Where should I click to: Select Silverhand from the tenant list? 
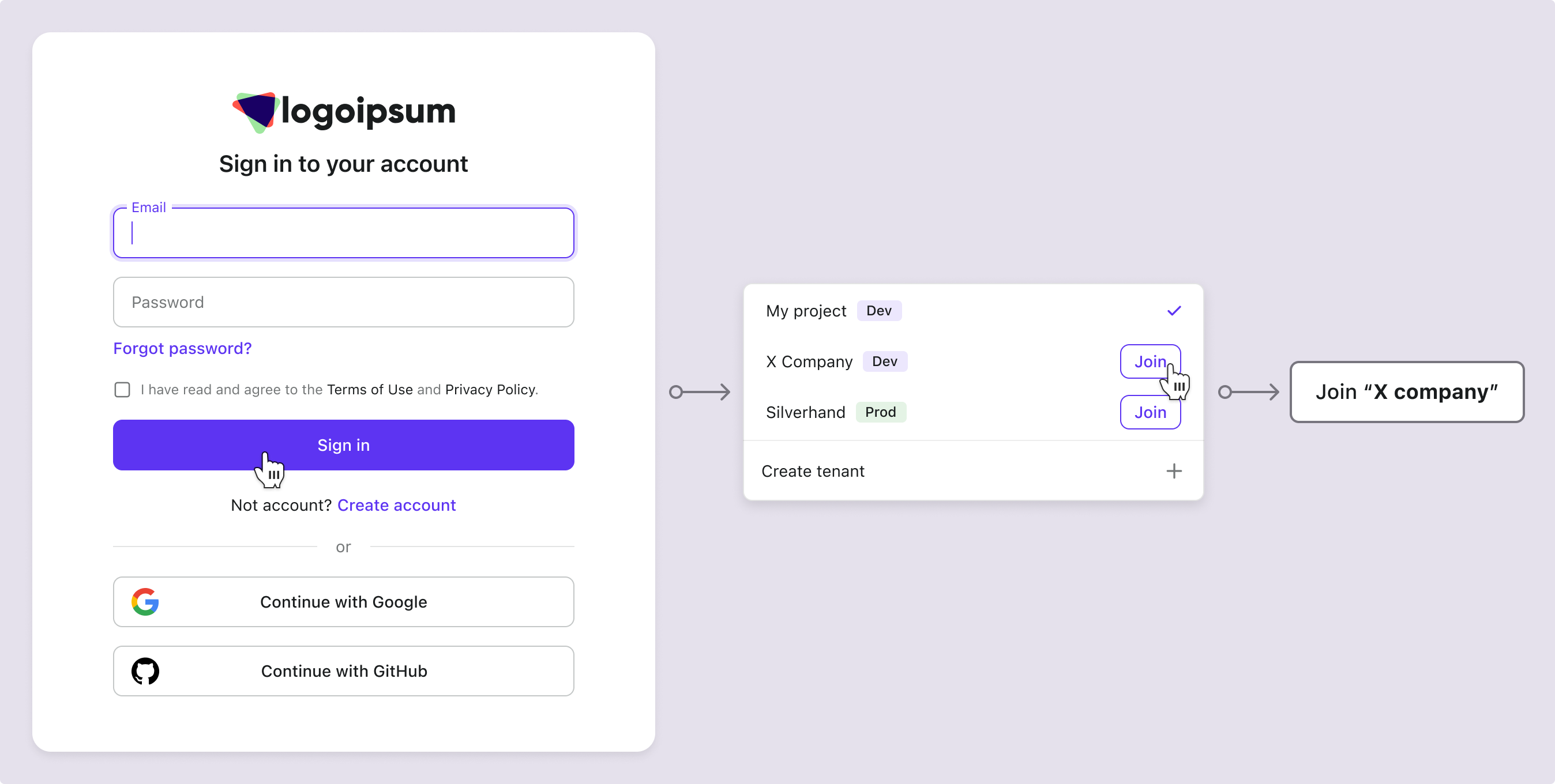(x=805, y=412)
